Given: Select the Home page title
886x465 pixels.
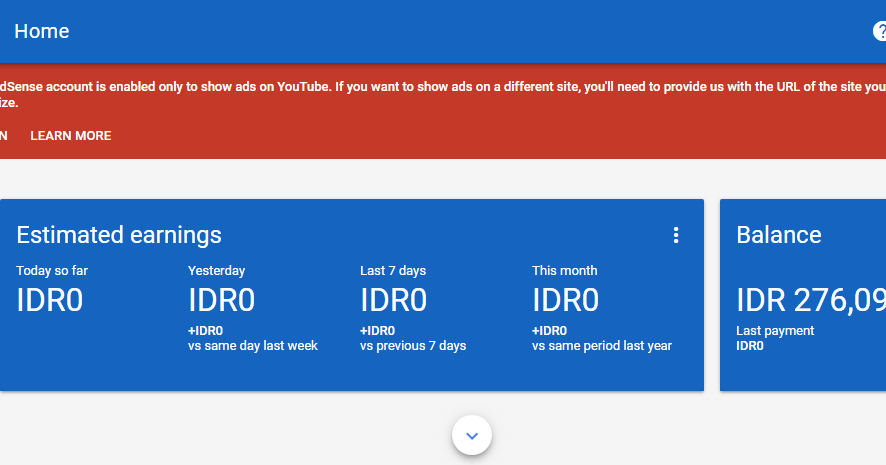Looking at the screenshot, I should click(42, 31).
